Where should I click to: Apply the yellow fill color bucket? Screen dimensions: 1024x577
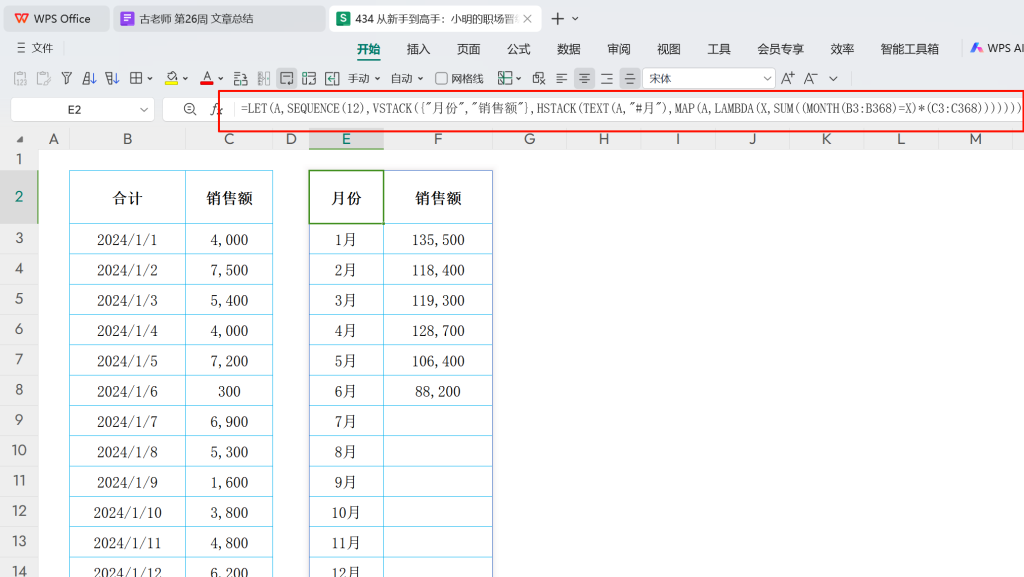(171, 78)
